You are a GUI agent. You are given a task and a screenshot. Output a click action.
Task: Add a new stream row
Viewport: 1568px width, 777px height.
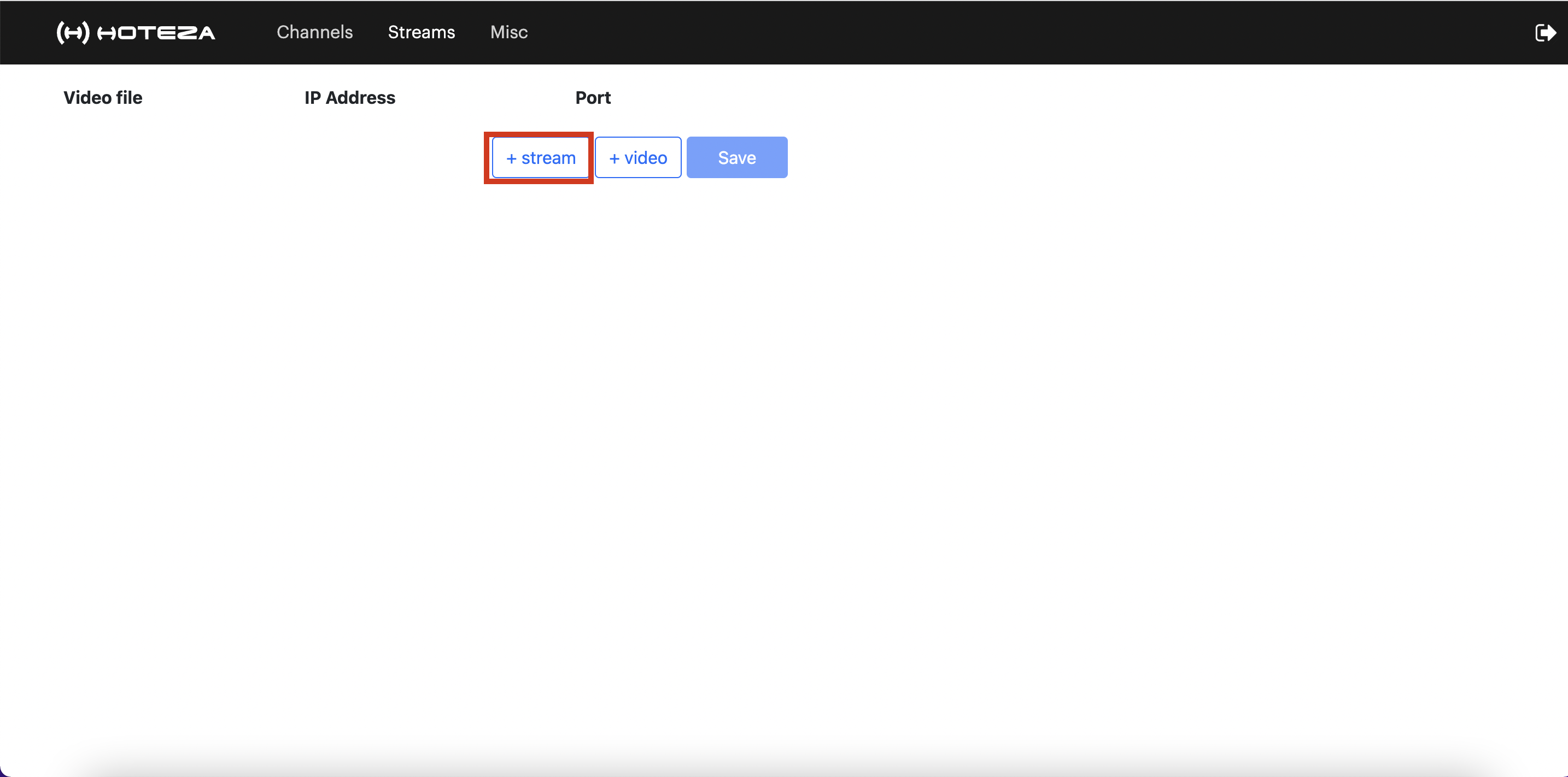pyautogui.click(x=541, y=157)
